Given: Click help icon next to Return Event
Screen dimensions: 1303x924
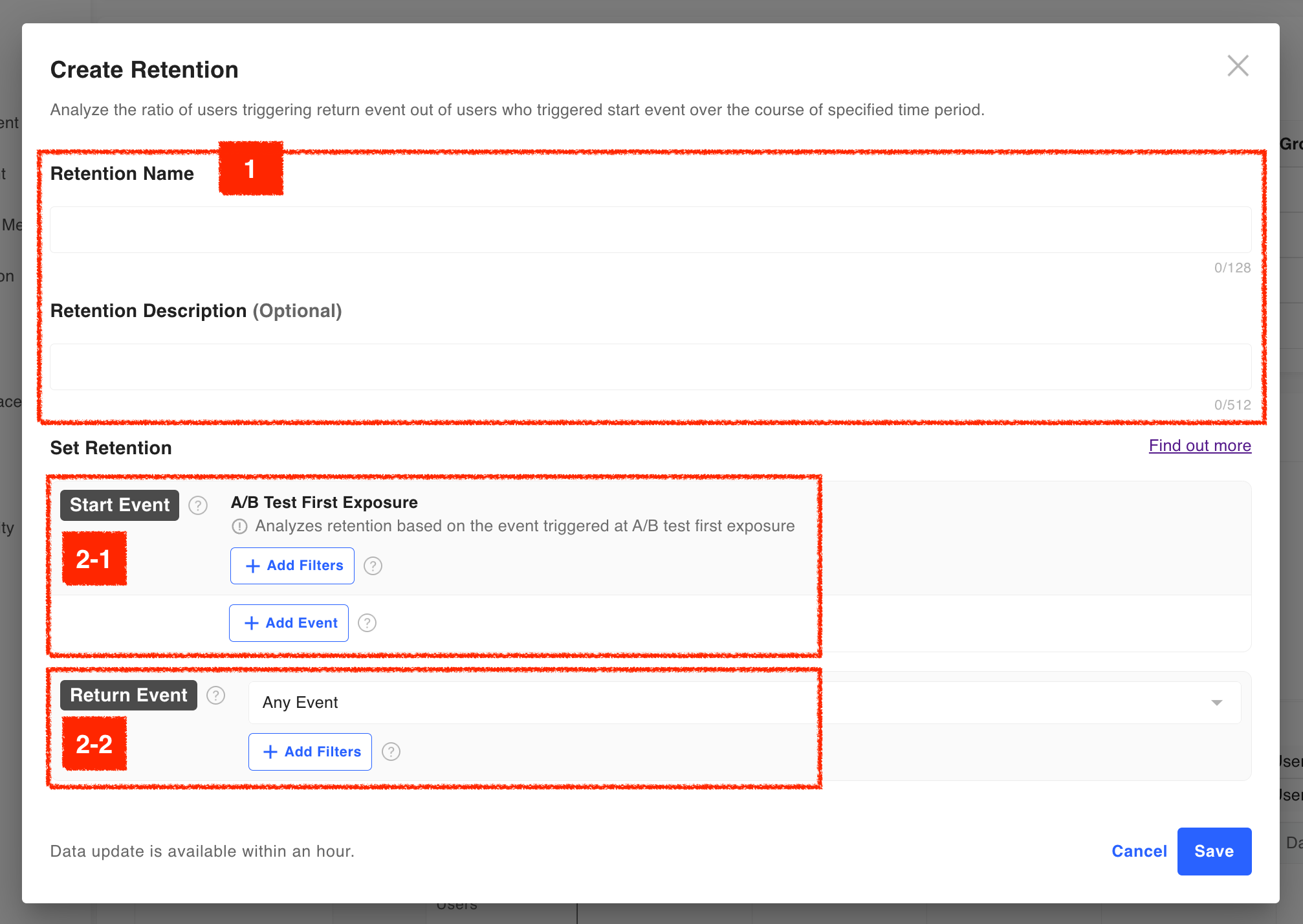Looking at the screenshot, I should (x=215, y=696).
